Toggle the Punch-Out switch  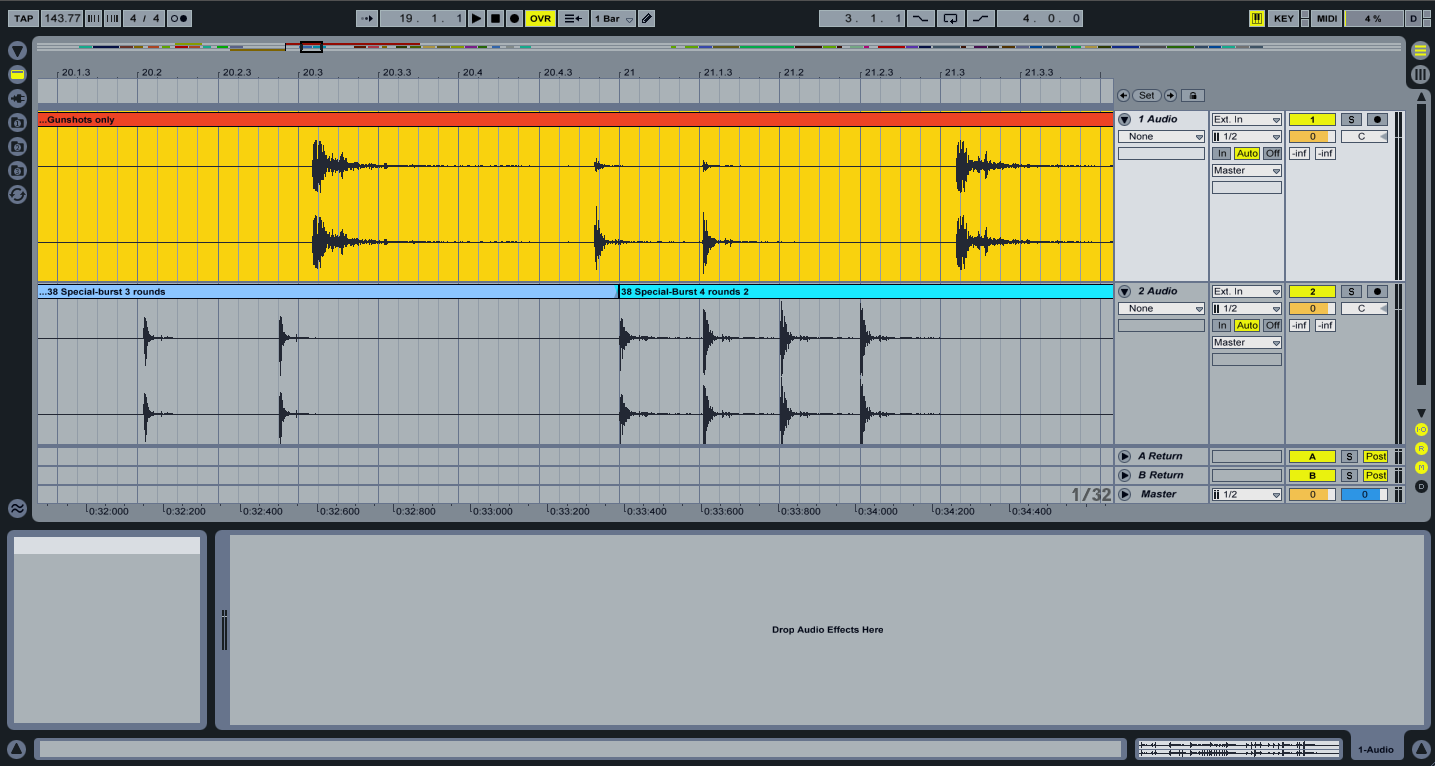pos(982,18)
